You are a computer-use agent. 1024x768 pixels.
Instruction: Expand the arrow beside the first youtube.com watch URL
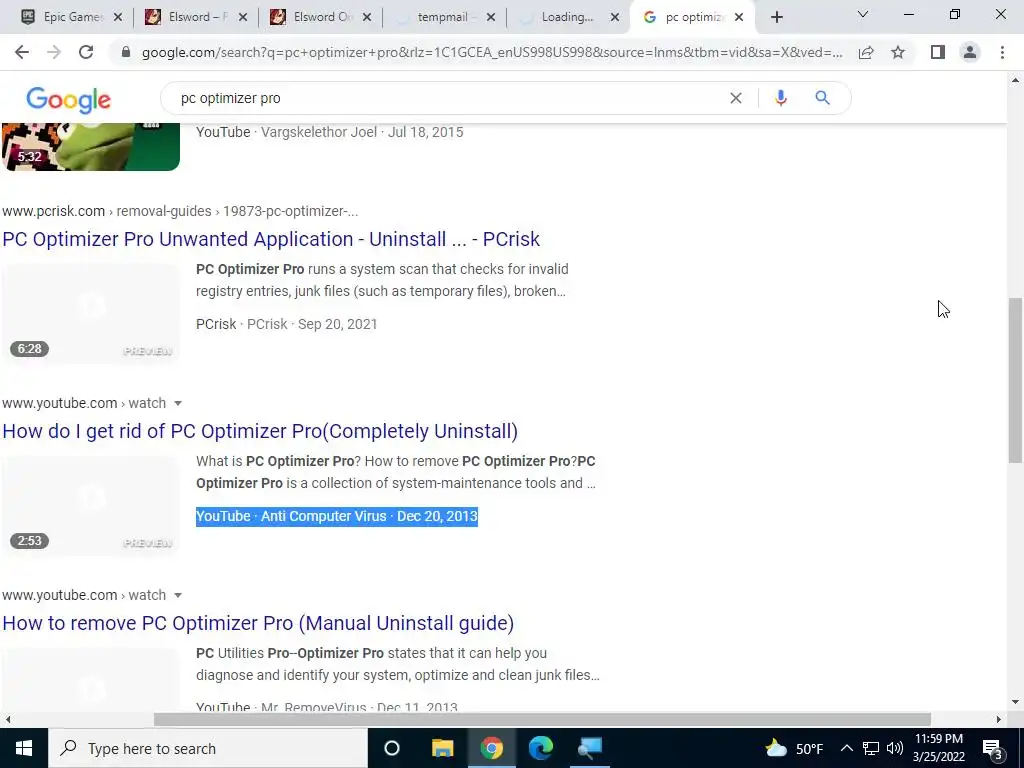click(178, 404)
